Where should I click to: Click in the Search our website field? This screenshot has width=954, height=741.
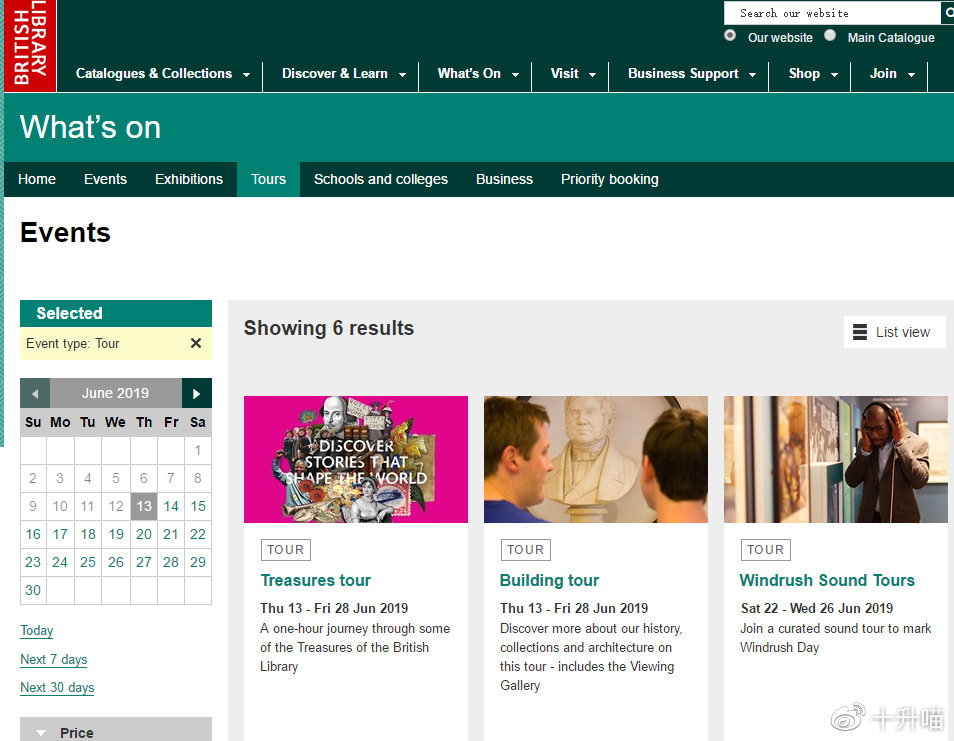pos(832,13)
